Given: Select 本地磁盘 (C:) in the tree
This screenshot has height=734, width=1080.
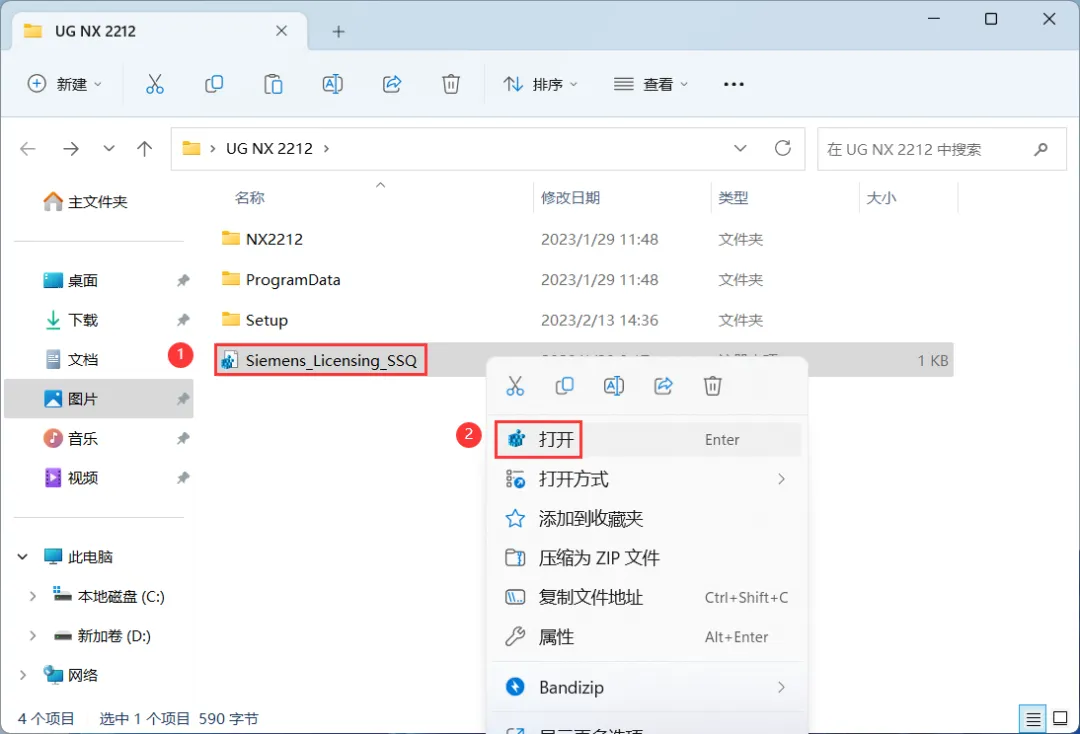Looking at the screenshot, I should pos(121,596).
